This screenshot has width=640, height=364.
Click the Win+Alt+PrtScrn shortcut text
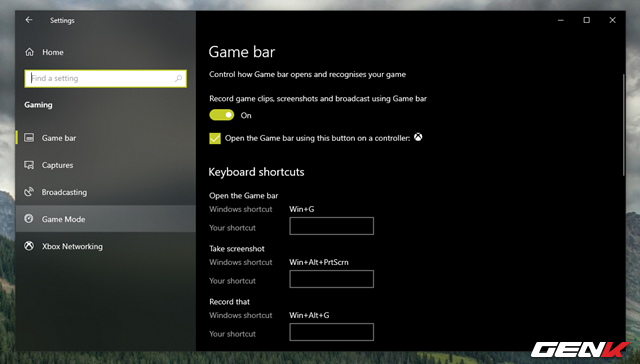(319, 262)
